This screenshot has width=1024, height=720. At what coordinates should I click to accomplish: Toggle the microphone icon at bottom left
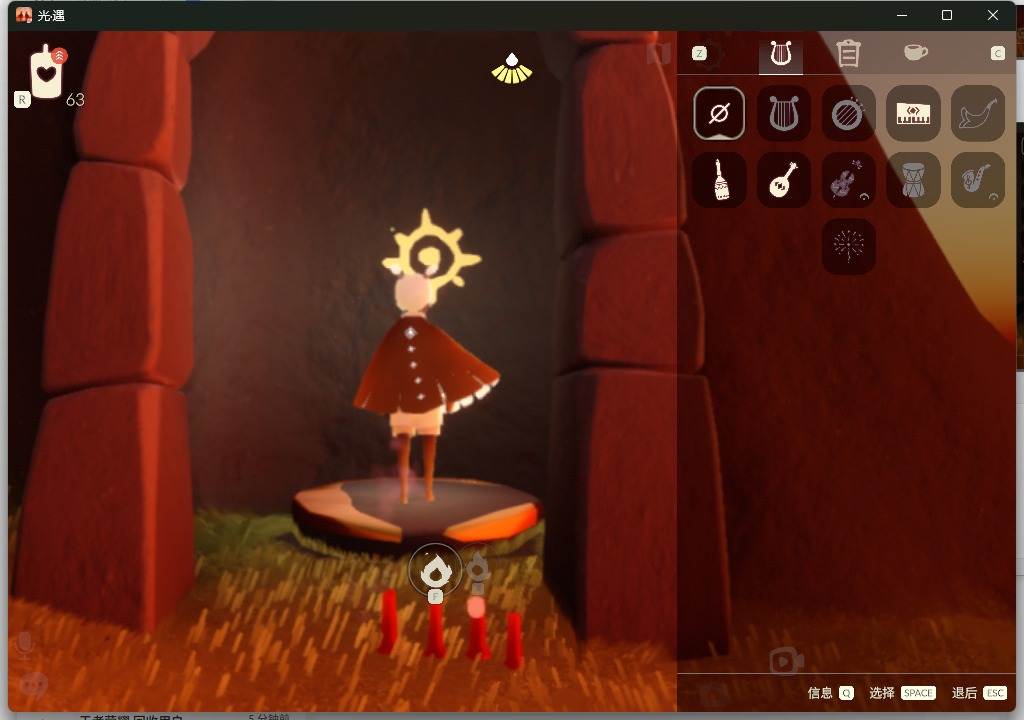pyautogui.click(x=25, y=645)
